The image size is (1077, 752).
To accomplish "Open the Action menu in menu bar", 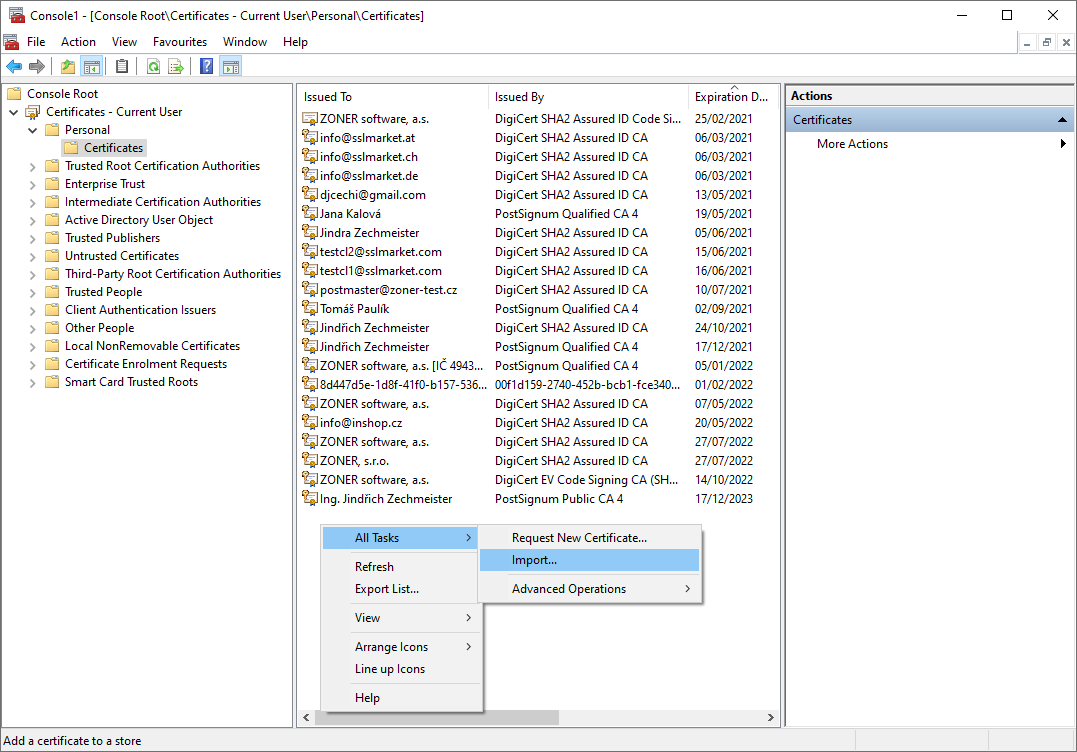I will (78, 42).
